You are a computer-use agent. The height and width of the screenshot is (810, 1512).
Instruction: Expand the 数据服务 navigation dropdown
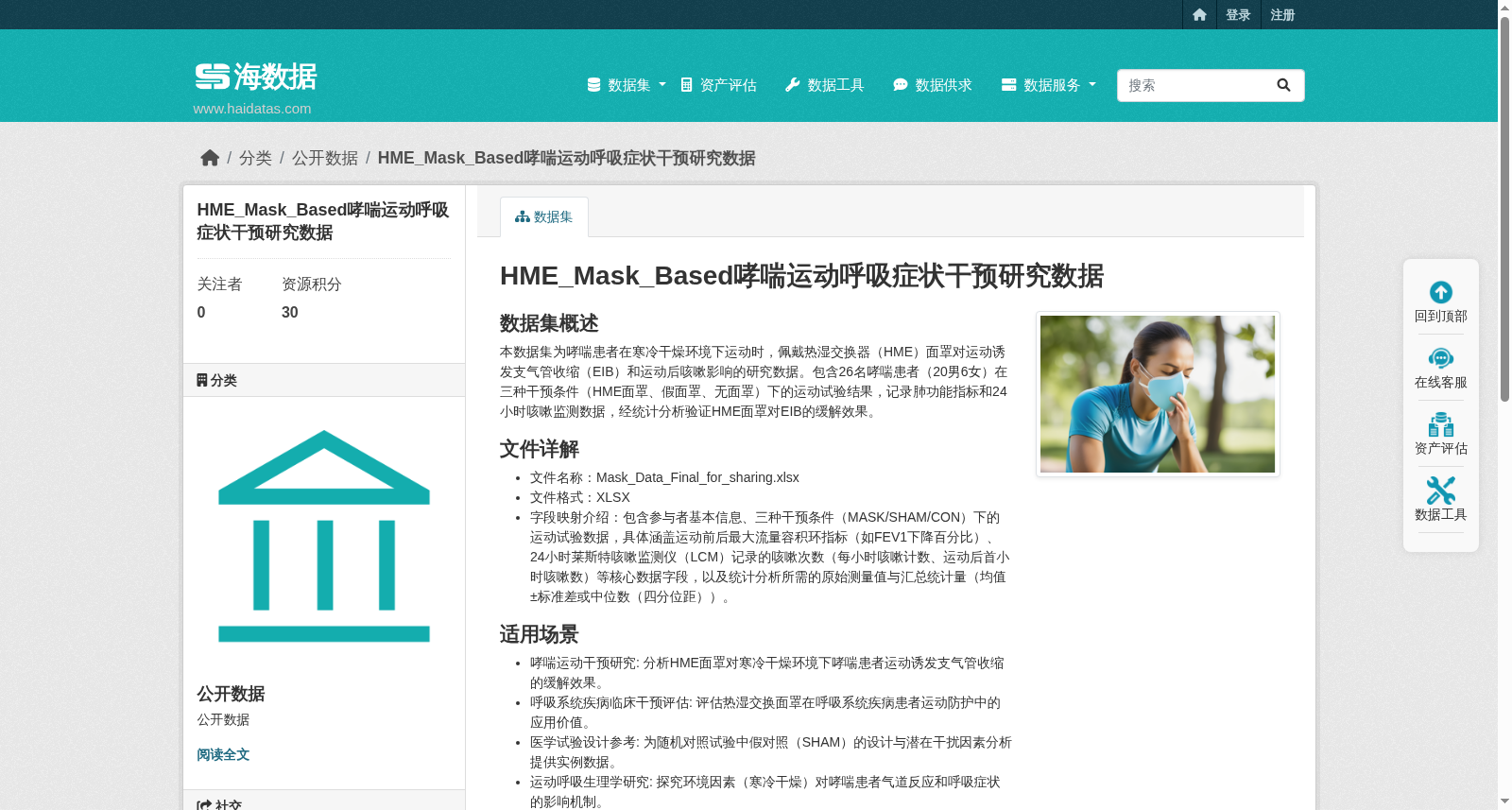1049,85
